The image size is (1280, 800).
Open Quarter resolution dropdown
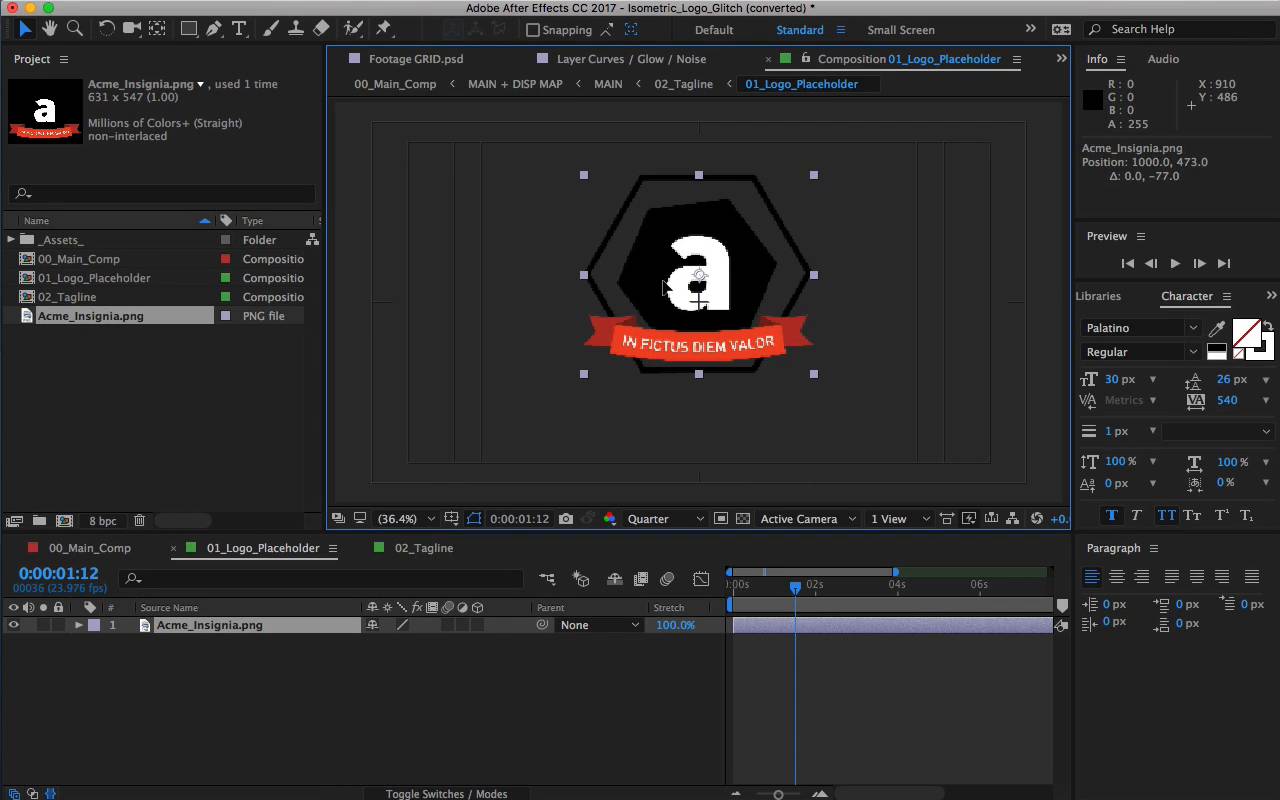[665, 519]
